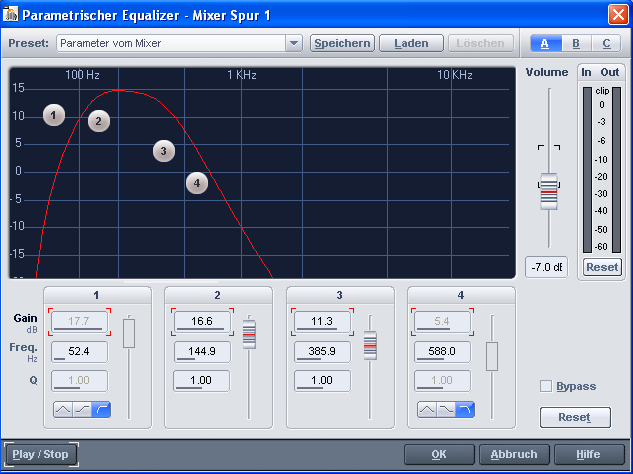Viewport: 633px width, 474px height.
Task: Click band 2 Q field
Action: [x=201, y=381]
